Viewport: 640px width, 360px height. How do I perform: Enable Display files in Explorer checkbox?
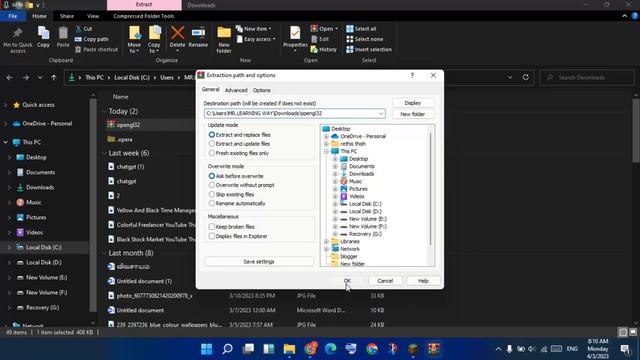tap(211, 236)
